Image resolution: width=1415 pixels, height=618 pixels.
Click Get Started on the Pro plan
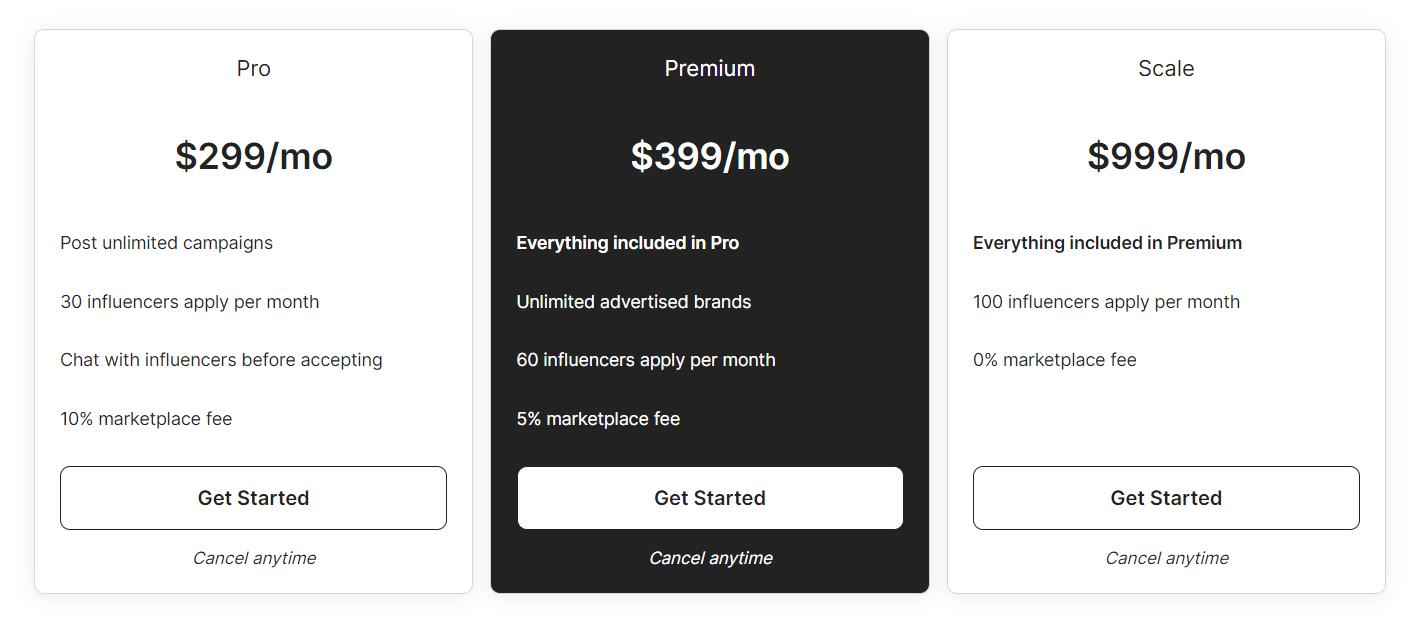coord(253,497)
